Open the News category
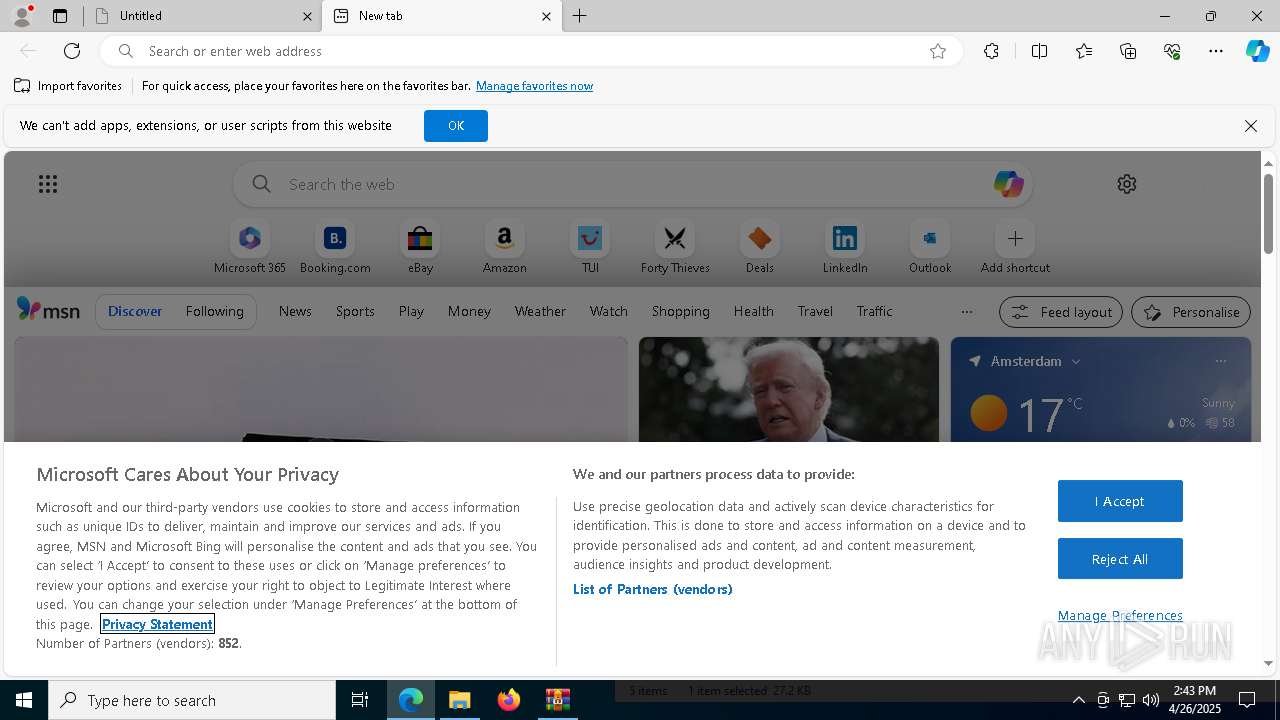The image size is (1280, 720). pyautogui.click(x=295, y=311)
